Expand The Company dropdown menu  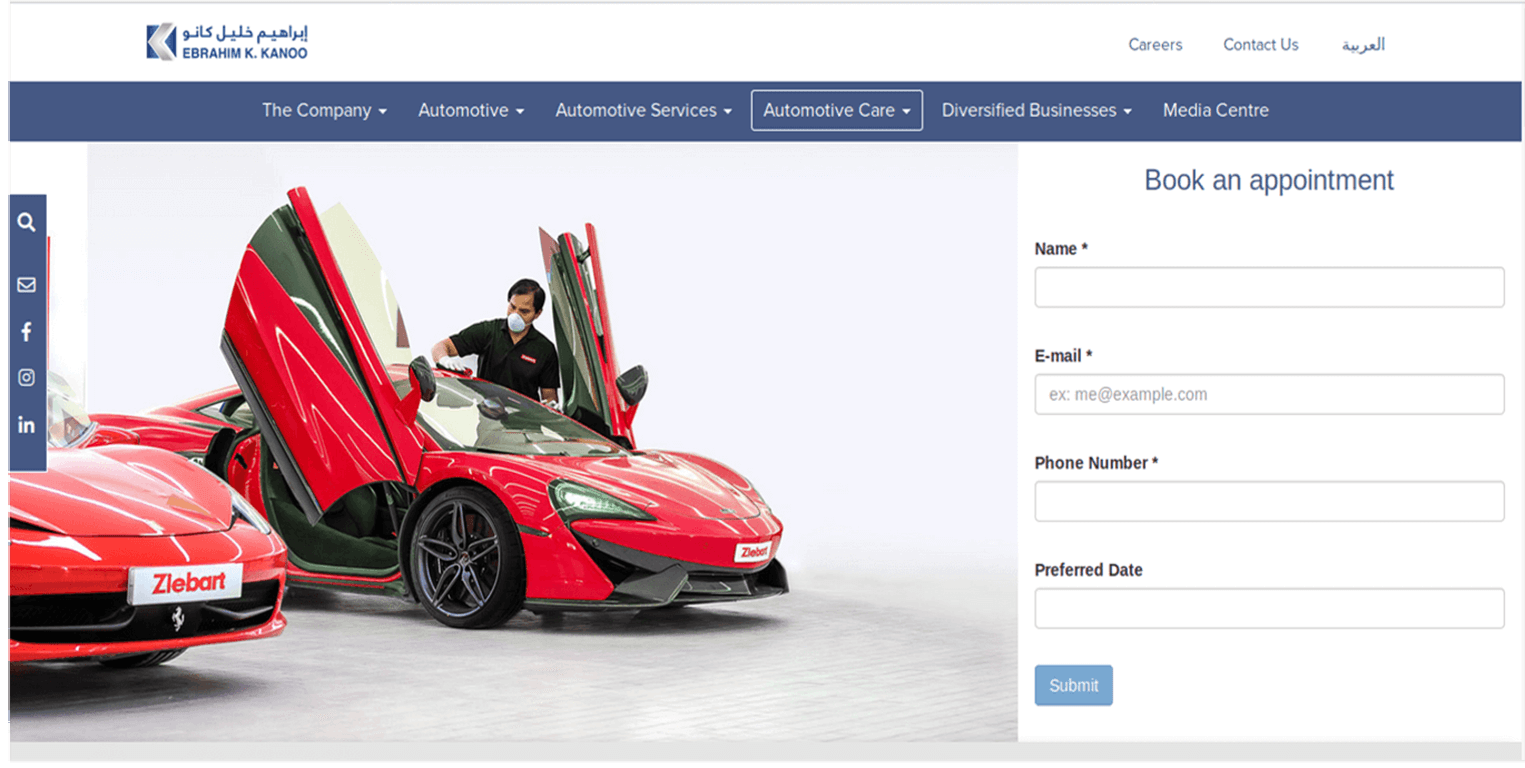[324, 111]
